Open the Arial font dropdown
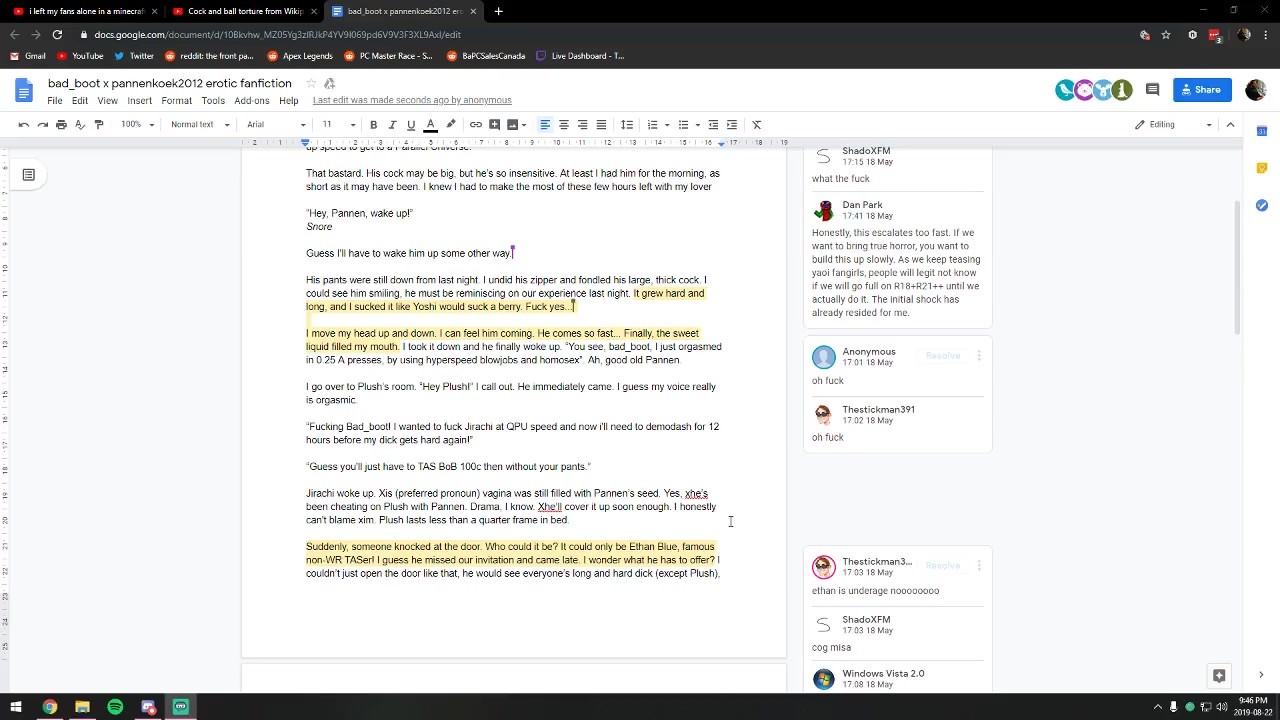The image size is (1280, 720). click(x=276, y=124)
